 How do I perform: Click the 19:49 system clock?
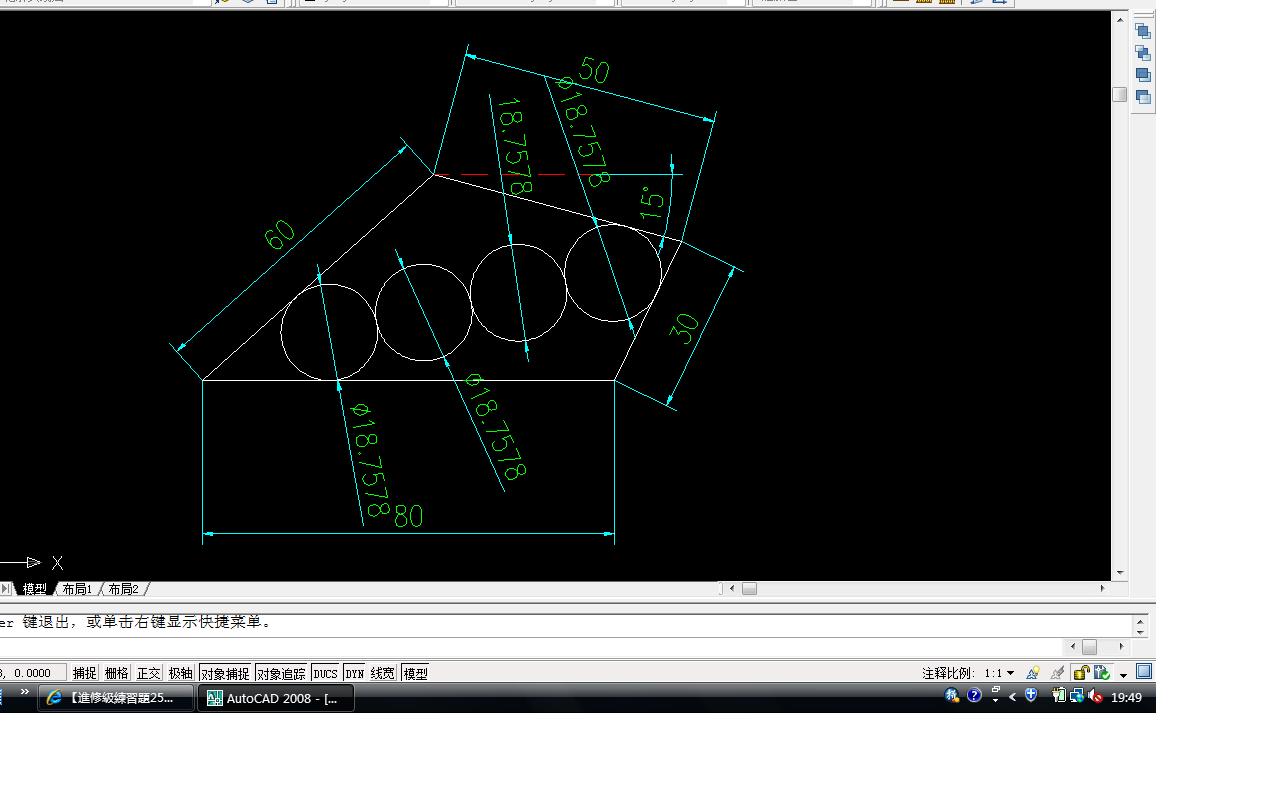(1126, 697)
